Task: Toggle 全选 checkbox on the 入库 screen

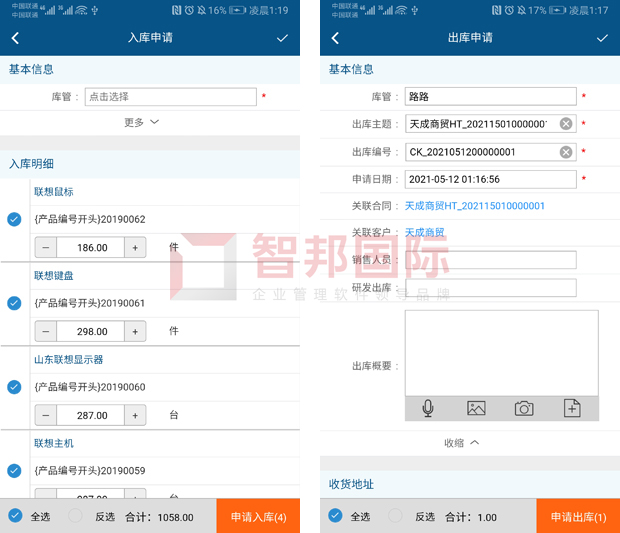Action: click(15, 516)
